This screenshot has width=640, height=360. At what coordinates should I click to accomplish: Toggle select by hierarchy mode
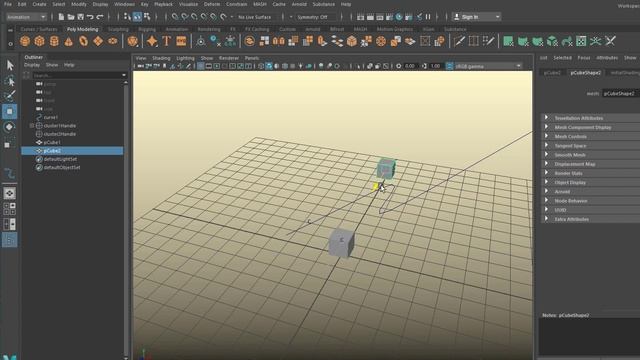(127, 17)
